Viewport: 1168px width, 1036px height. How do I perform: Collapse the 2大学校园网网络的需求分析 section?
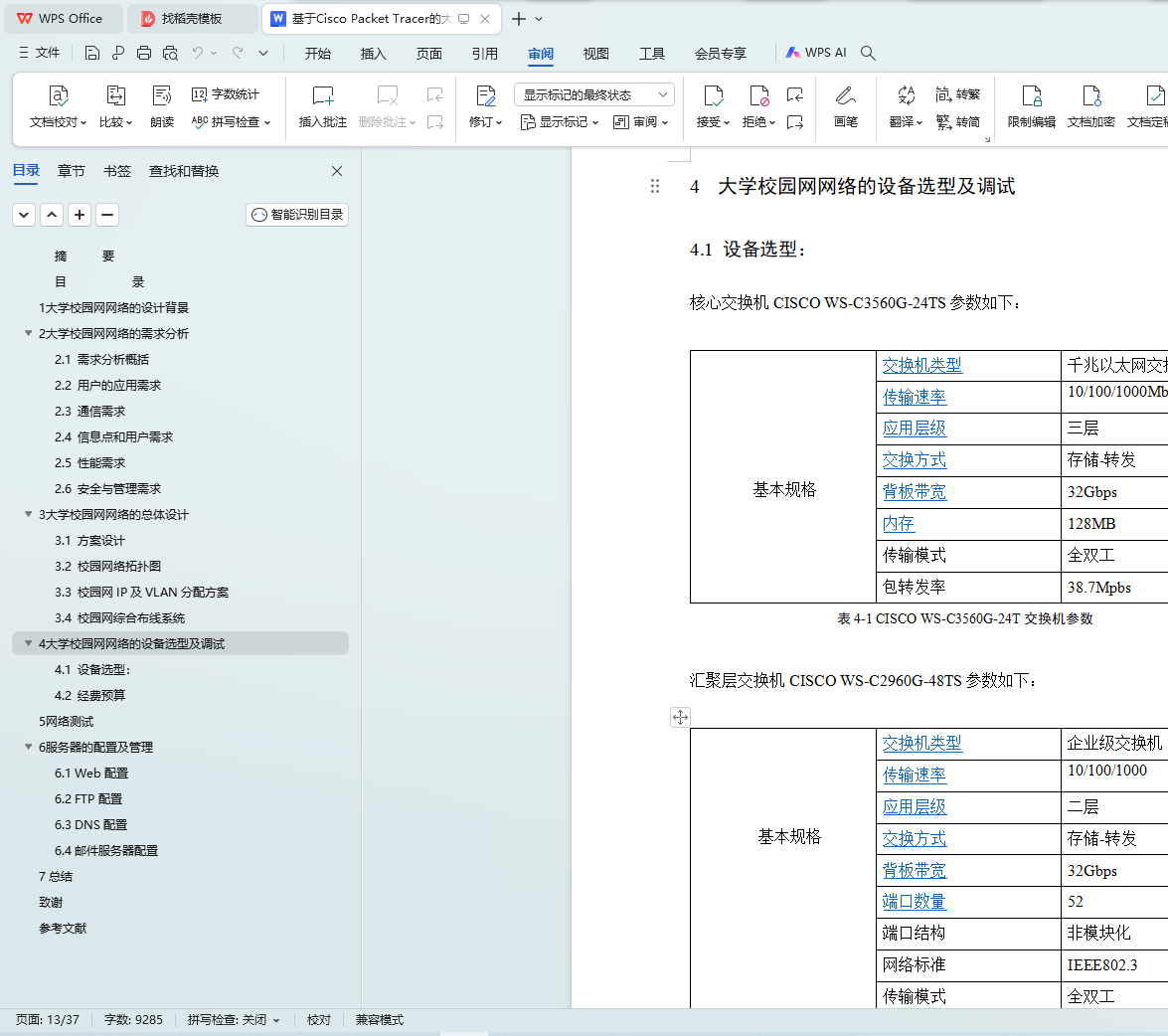tap(28, 333)
